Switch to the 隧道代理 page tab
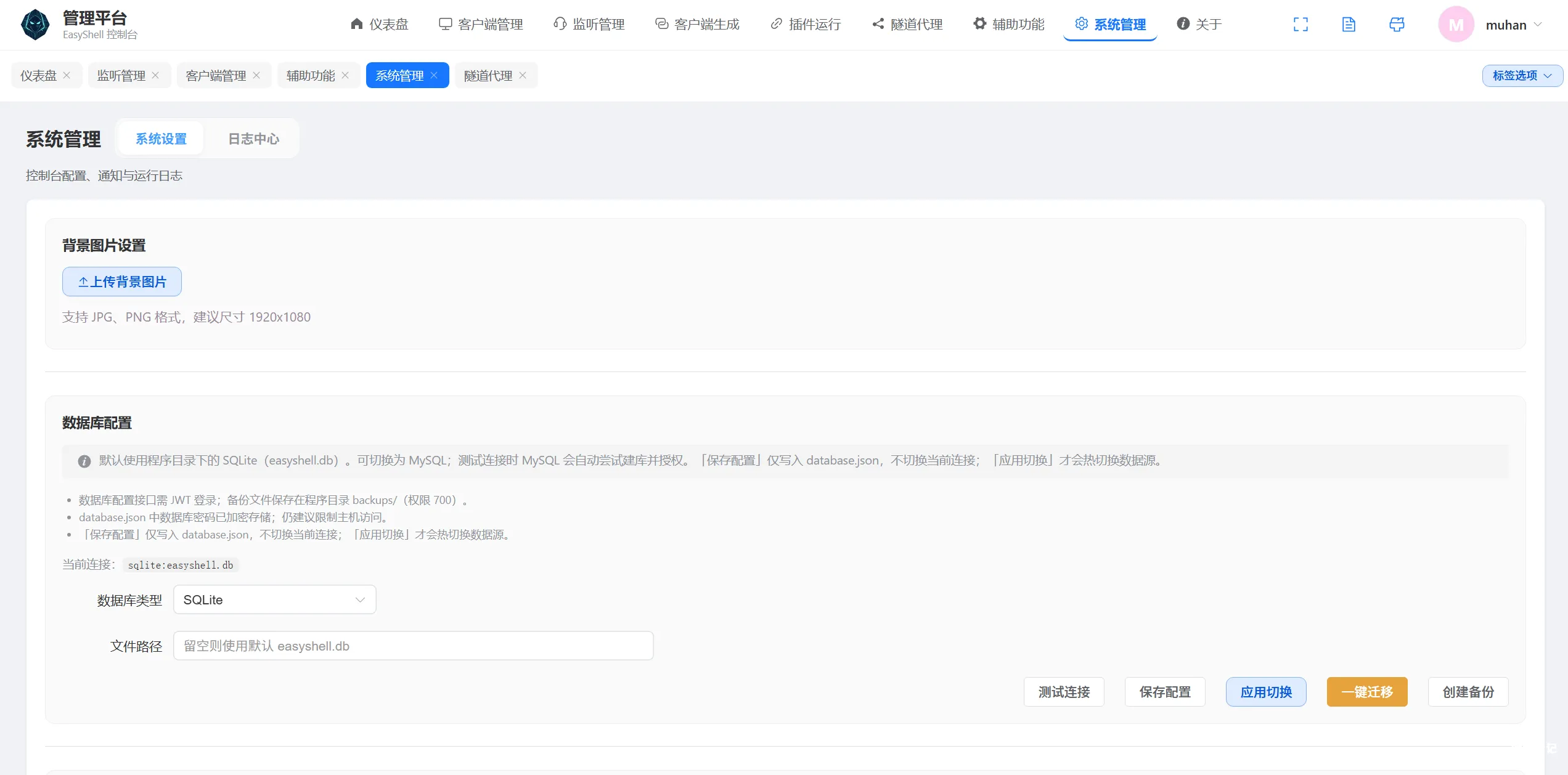Viewport: 1568px width, 775px height. (488, 76)
